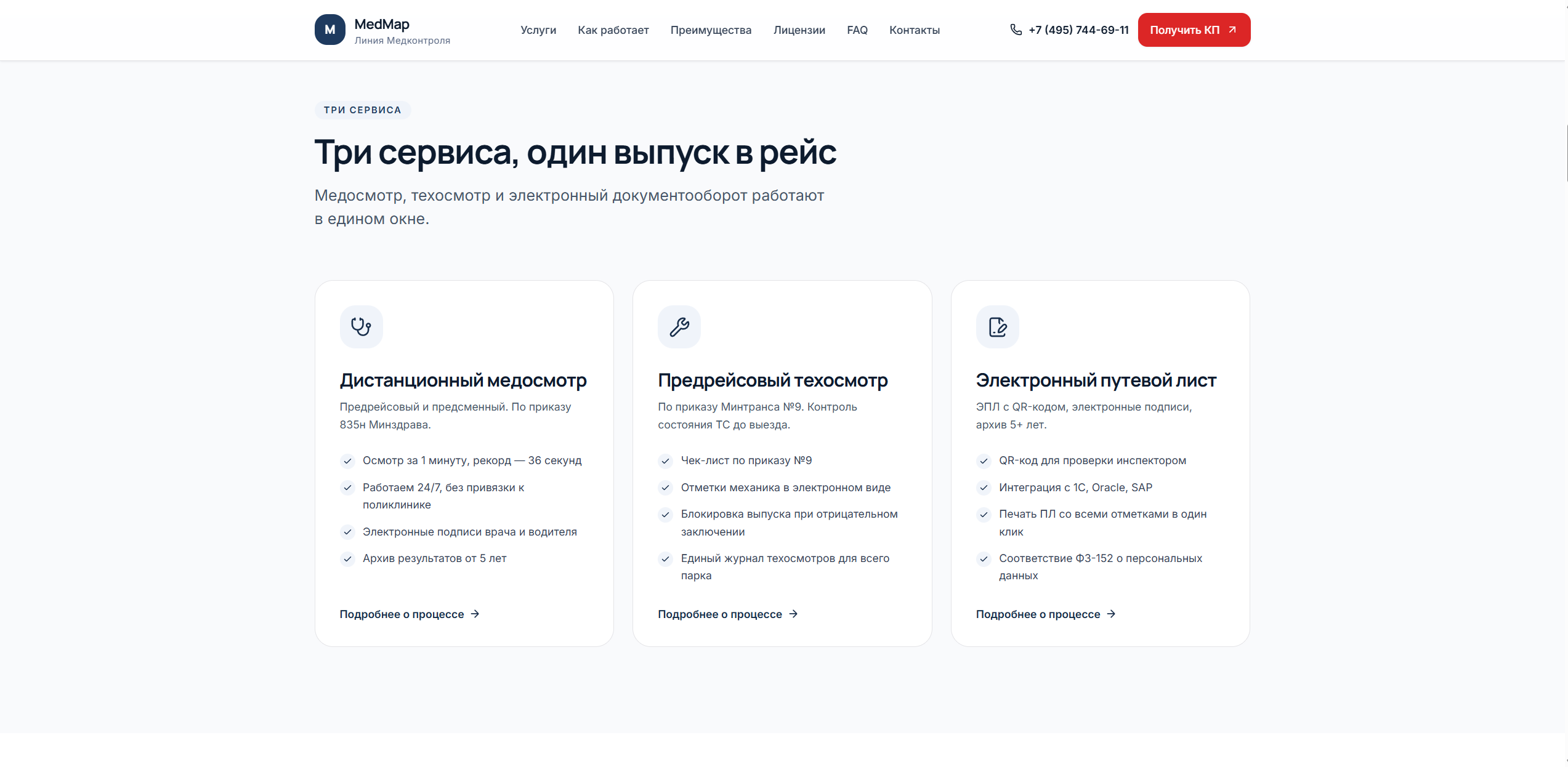Click the arrow after the waybill card's 'Подробнее о процессе'
Screen dimensions: 1568x767
tap(1111, 614)
